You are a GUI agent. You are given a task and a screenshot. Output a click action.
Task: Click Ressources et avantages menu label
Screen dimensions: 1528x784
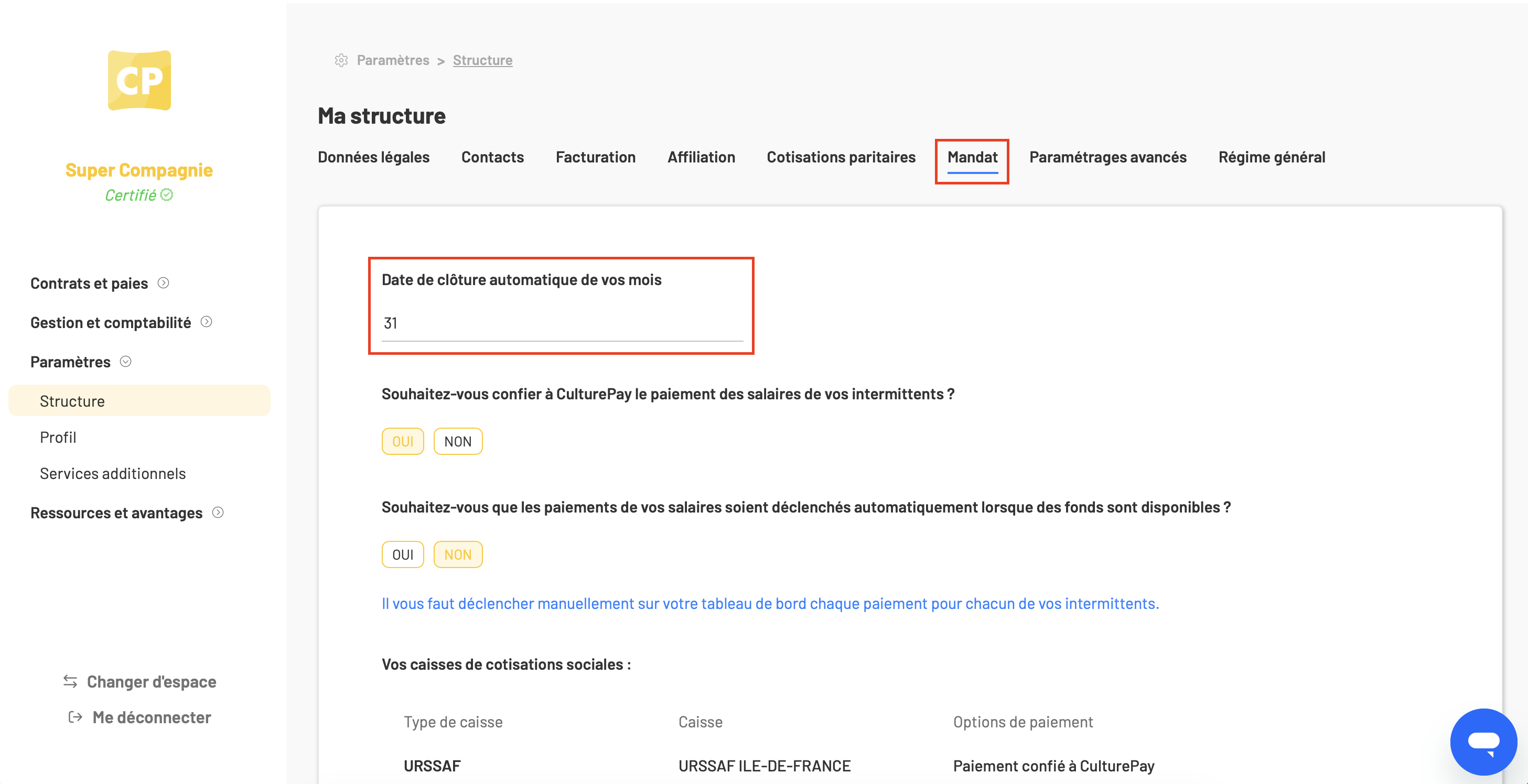(116, 513)
